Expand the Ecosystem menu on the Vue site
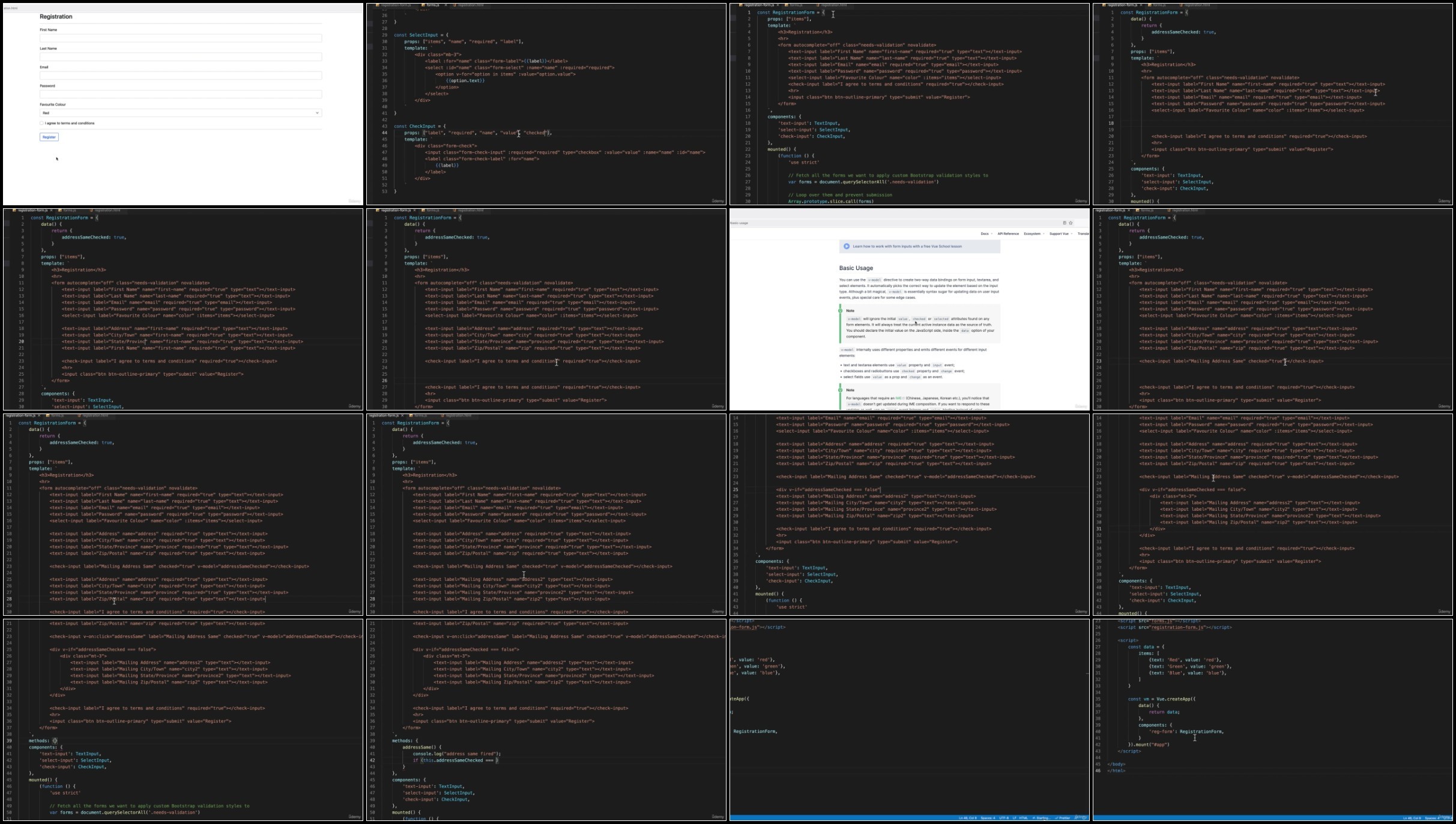Screen dimensions: 1456x824 tap(1033, 233)
